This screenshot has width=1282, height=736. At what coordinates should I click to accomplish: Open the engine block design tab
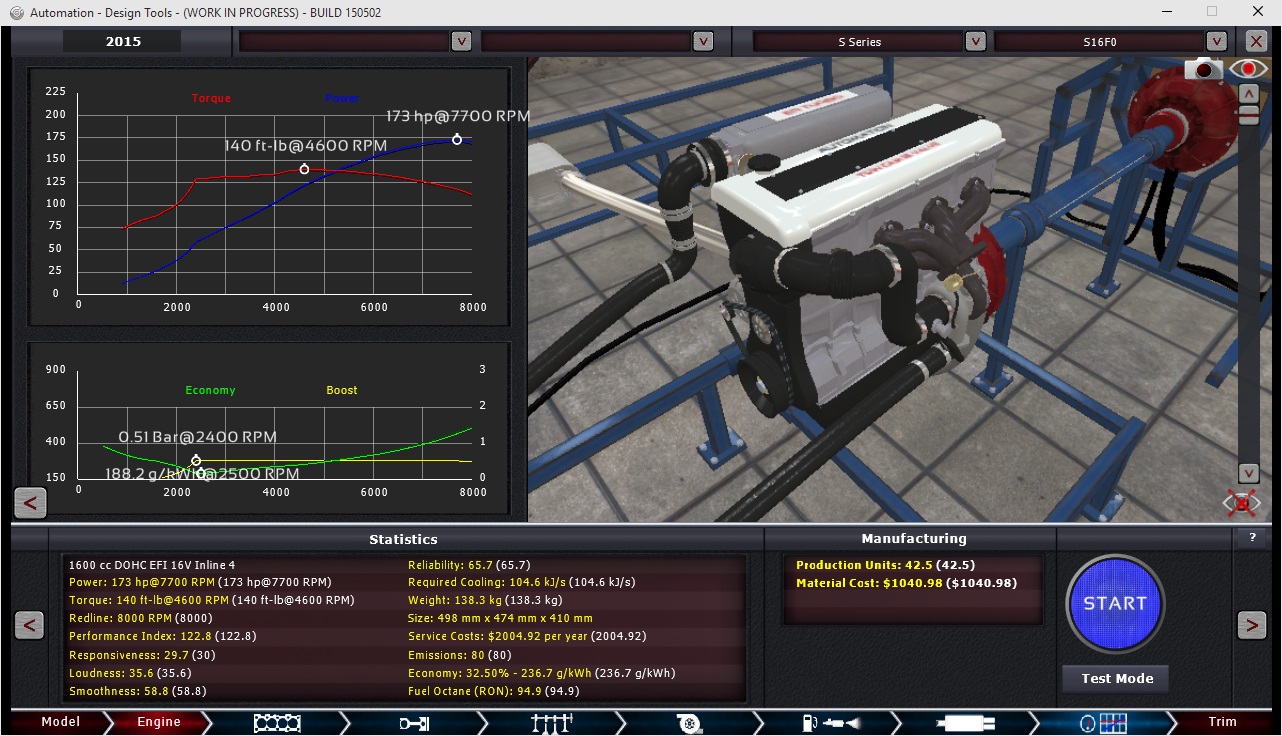coord(277,722)
